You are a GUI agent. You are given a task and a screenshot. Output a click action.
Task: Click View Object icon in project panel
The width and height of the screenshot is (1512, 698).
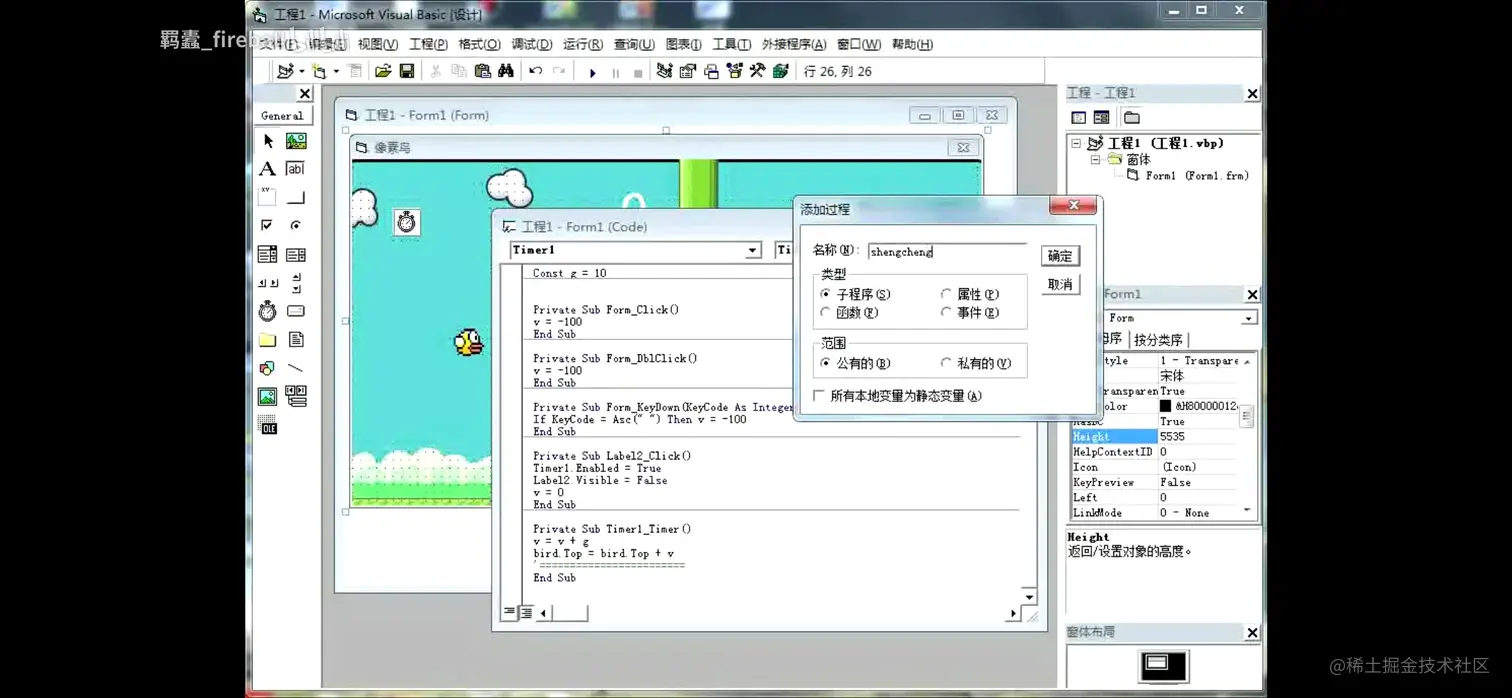(x=1101, y=117)
